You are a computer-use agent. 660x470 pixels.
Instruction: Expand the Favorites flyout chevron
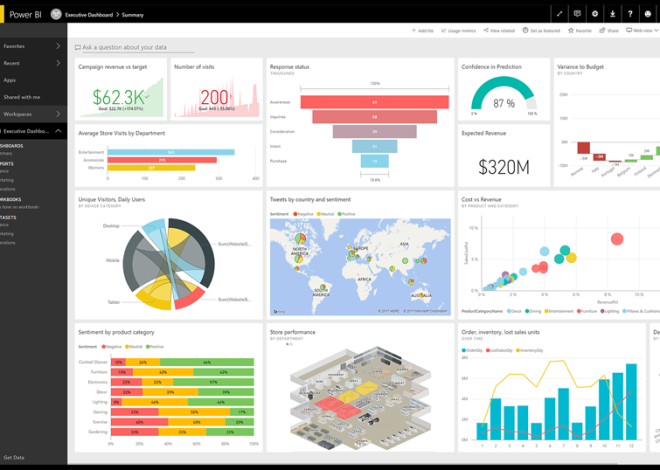[x=58, y=46]
